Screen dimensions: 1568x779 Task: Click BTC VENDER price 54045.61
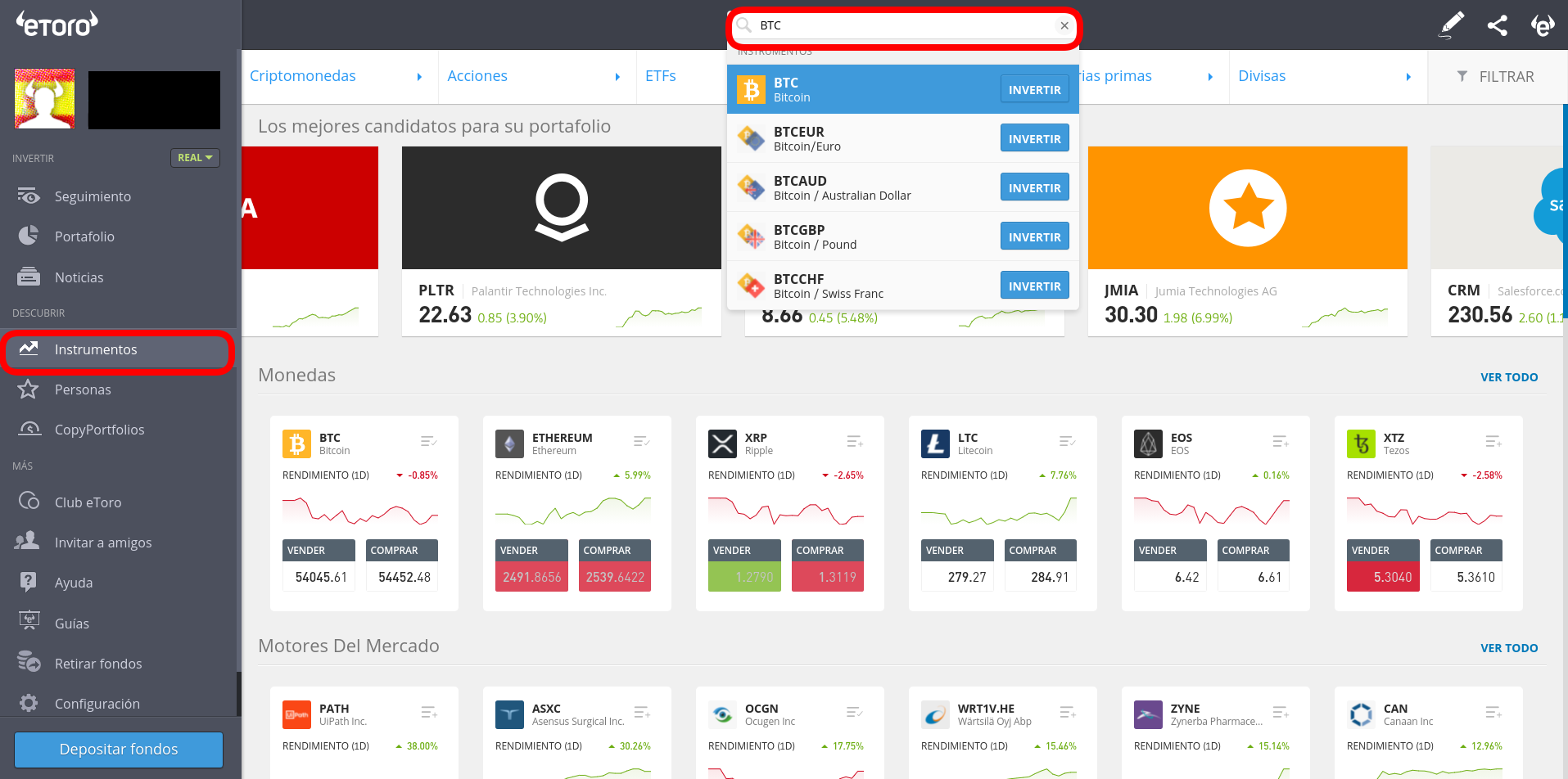[x=319, y=577]
